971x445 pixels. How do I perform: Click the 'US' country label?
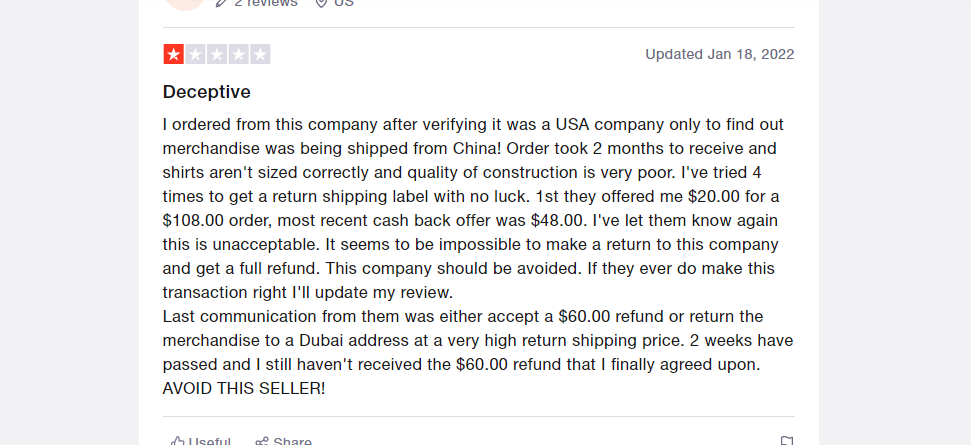[344, 3]
